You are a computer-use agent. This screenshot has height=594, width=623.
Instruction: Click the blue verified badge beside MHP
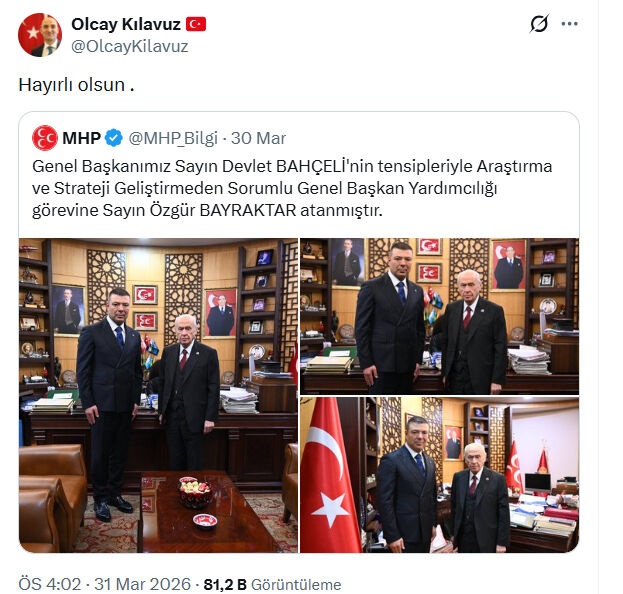coord(114,138)
